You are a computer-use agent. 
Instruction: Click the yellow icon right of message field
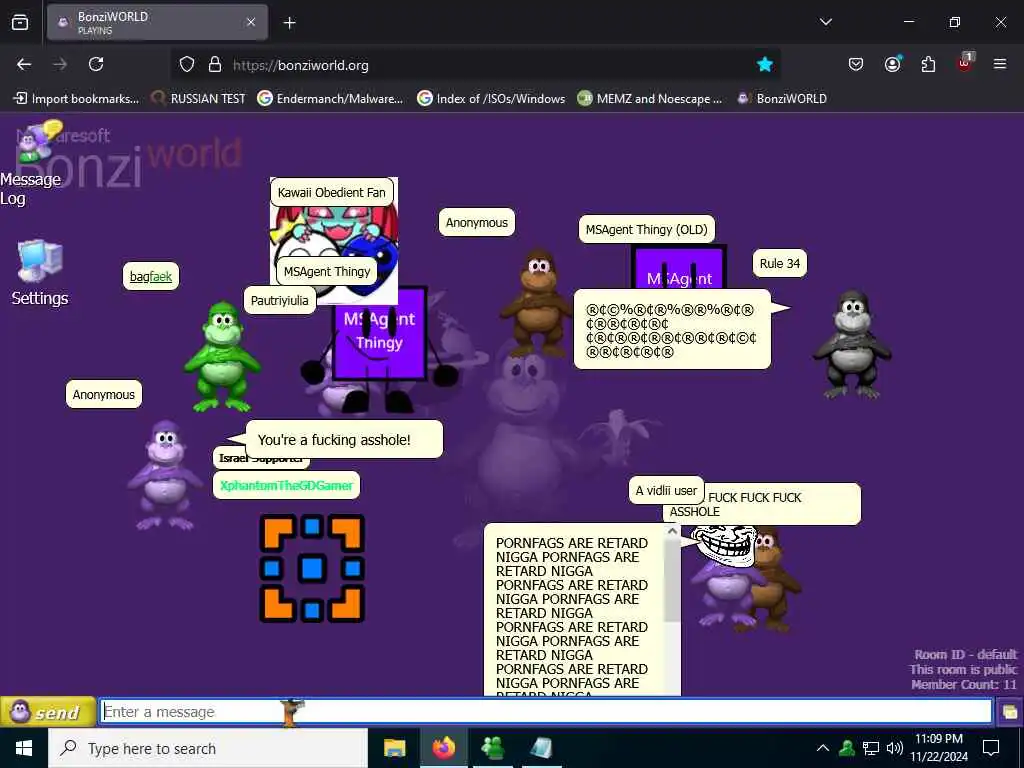click(1009, 712)
